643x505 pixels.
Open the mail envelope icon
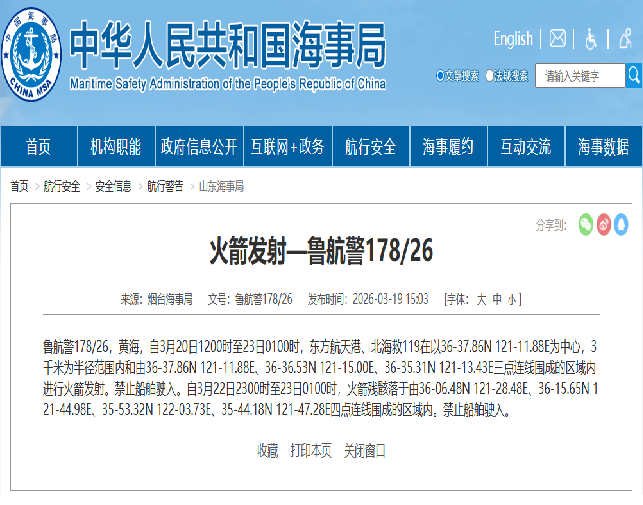(558, 39)
